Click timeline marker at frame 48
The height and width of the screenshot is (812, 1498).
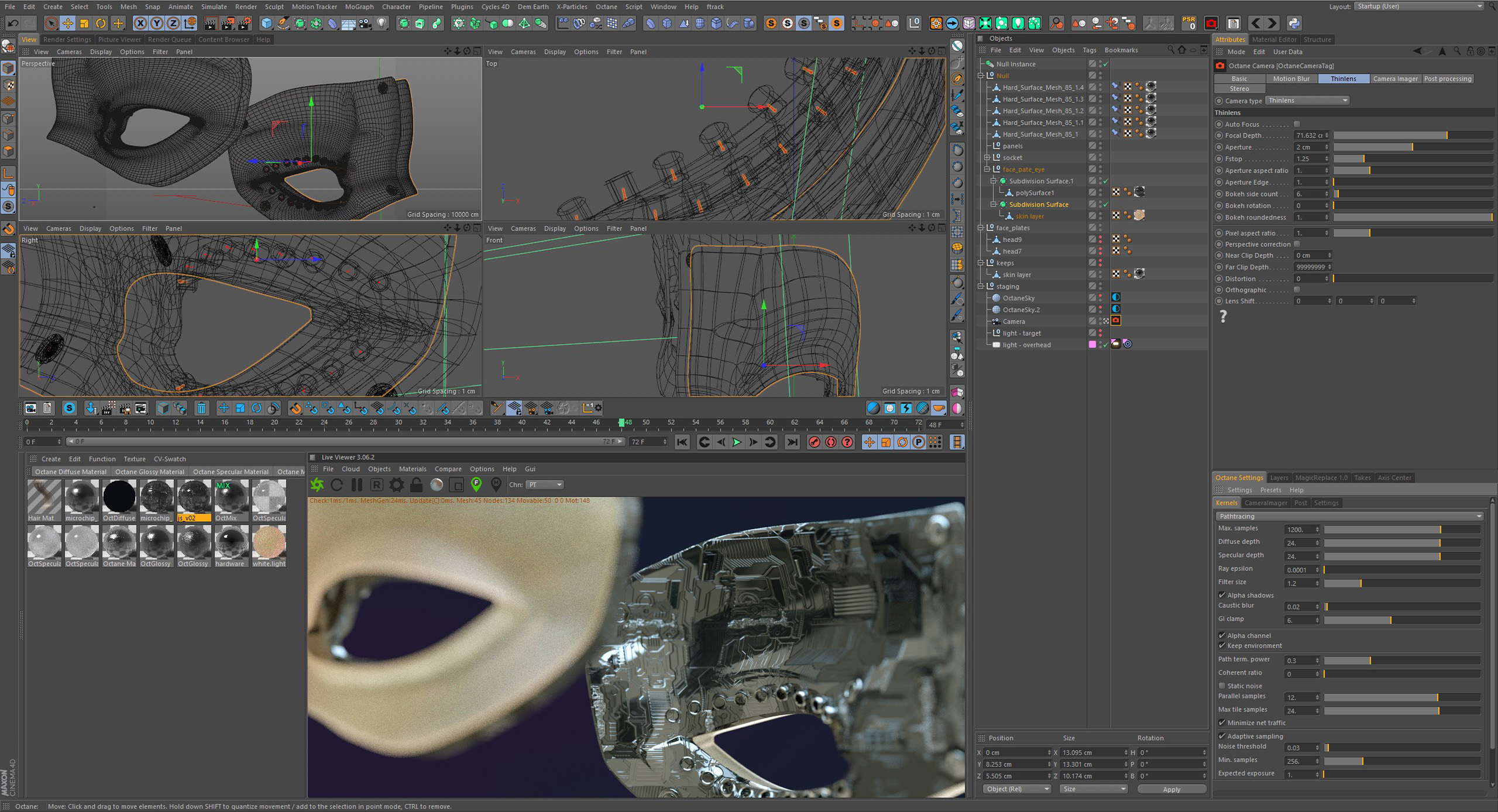(x=621, y=422)
